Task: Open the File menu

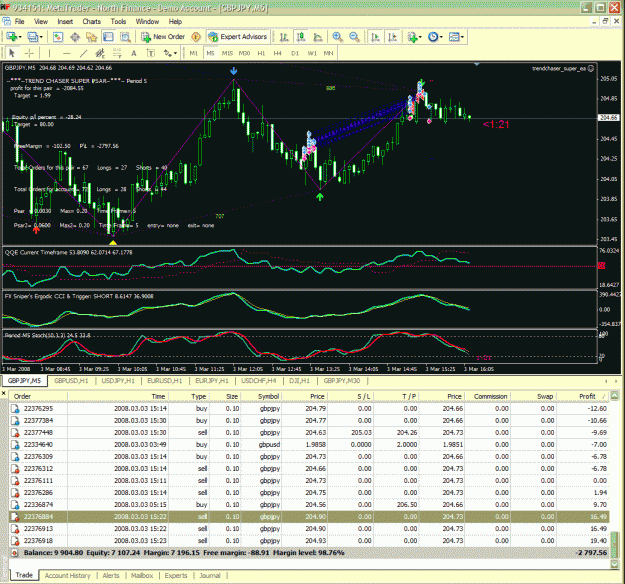Action: (19, 22)
